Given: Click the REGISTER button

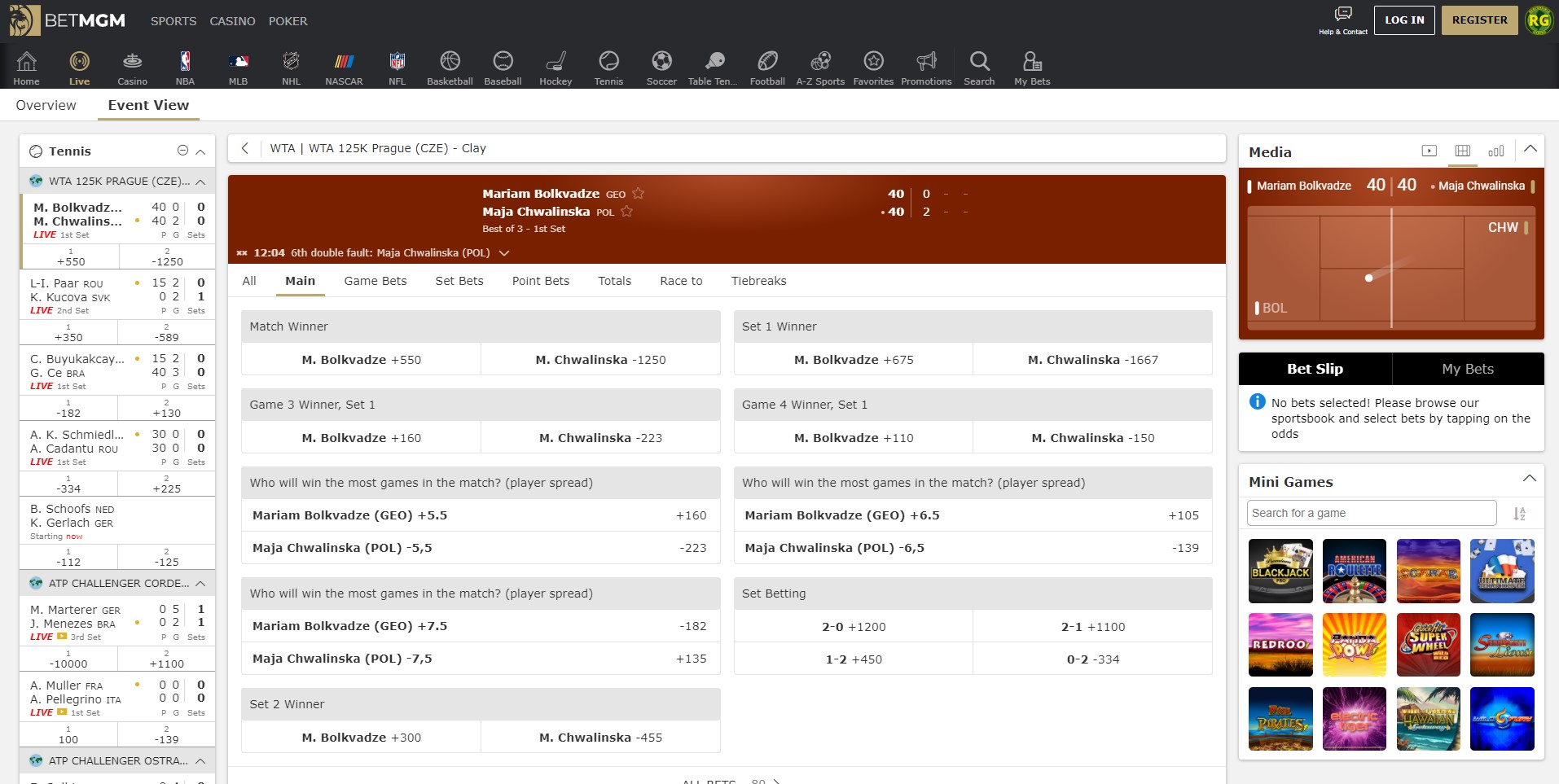Looking at the screenshot, I should [1479, 20].
